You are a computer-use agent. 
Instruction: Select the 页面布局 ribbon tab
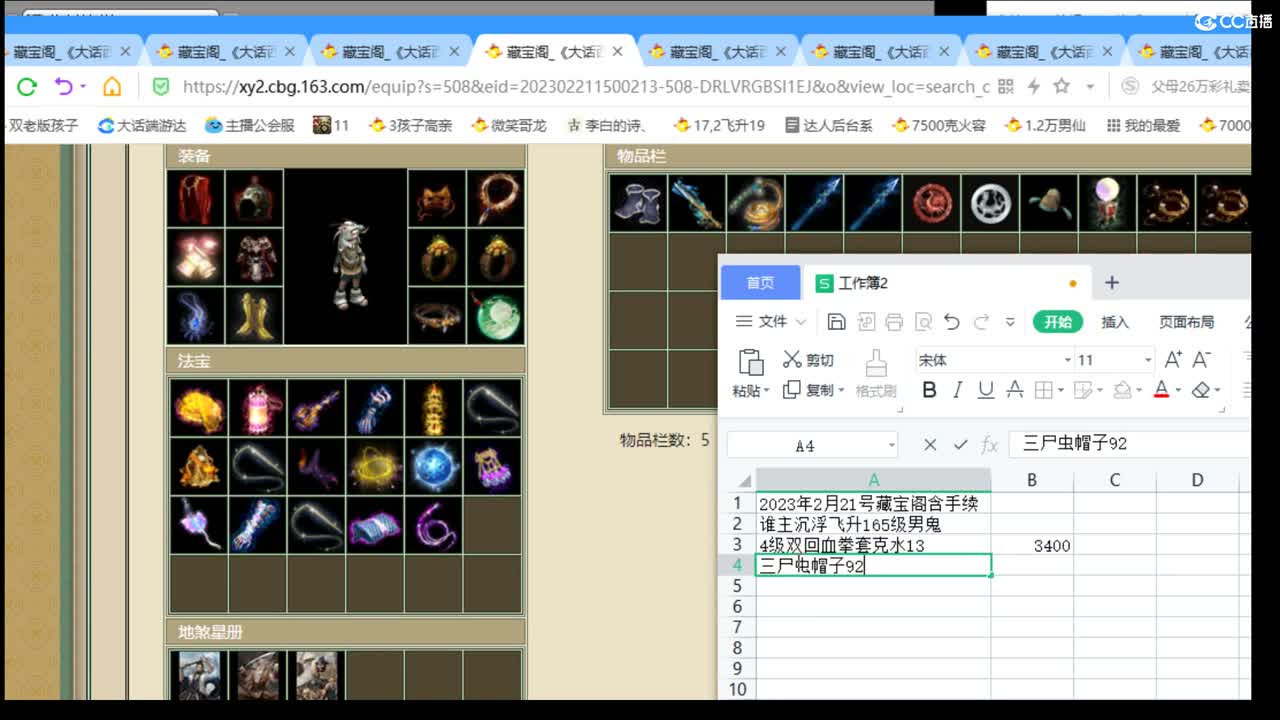point(1187,322)
